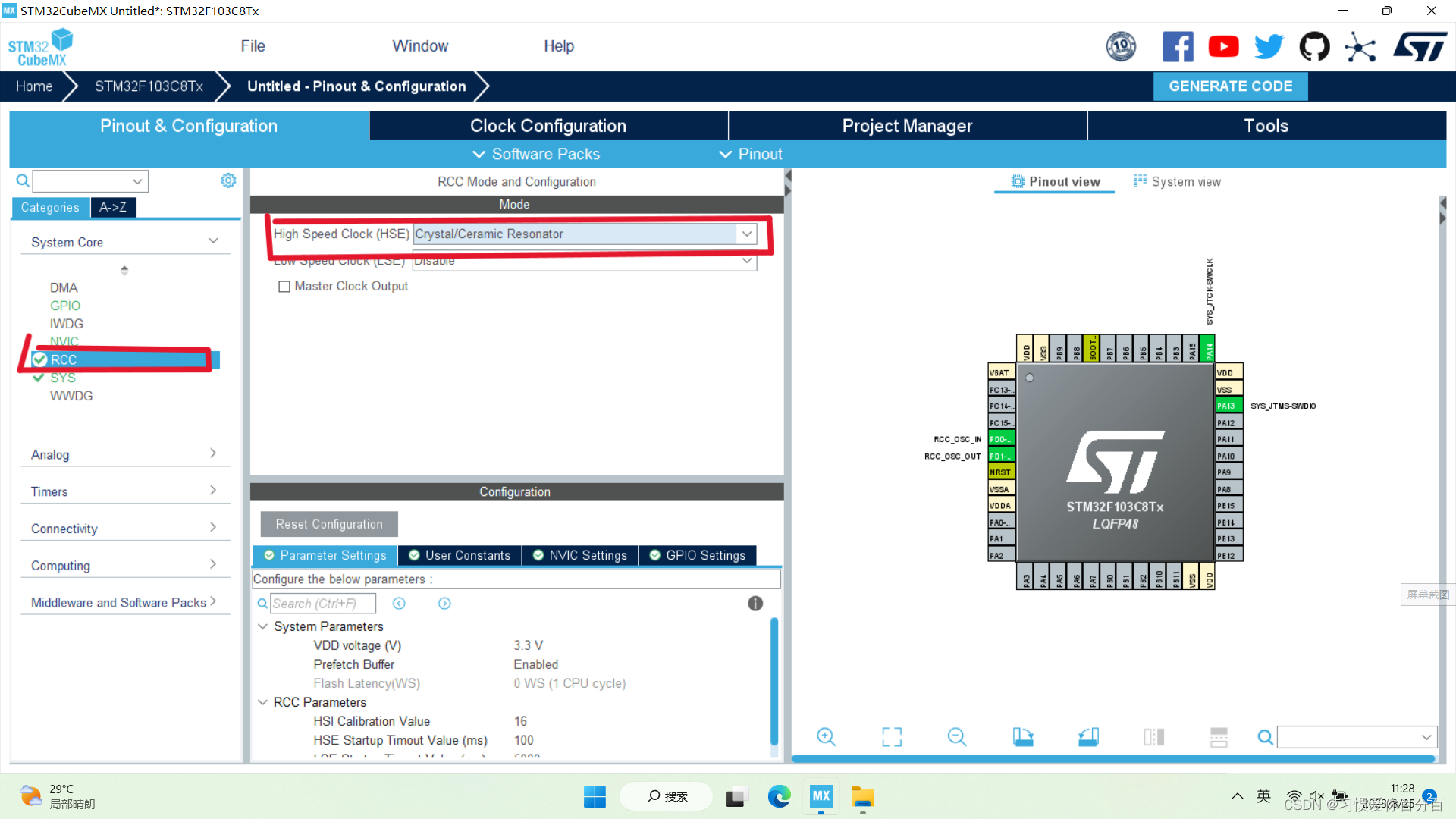Open the File menu
1456x819 pixels.
coord(253,46)
